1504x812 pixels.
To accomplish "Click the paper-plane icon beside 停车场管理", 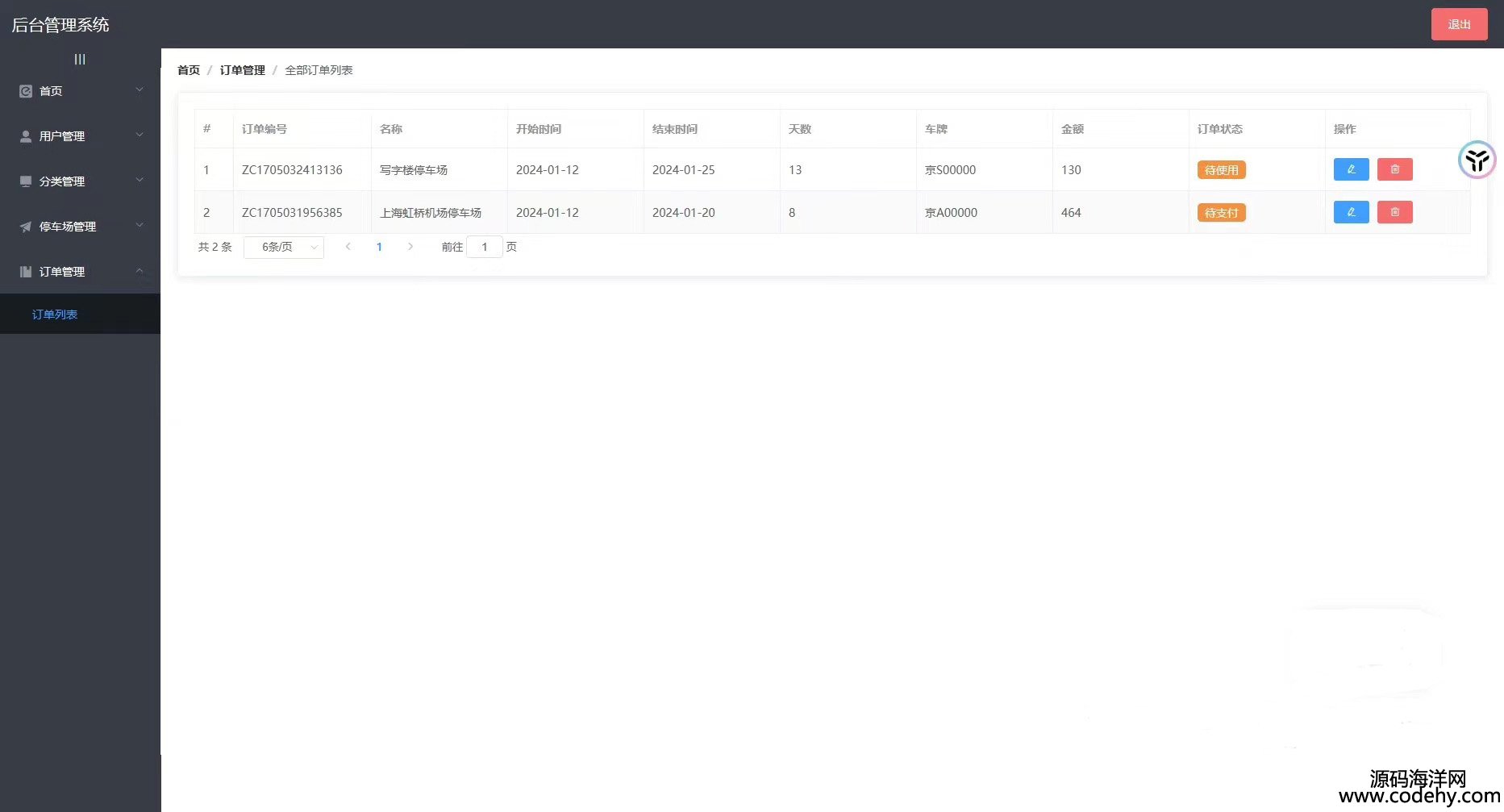I will point(26,227).
